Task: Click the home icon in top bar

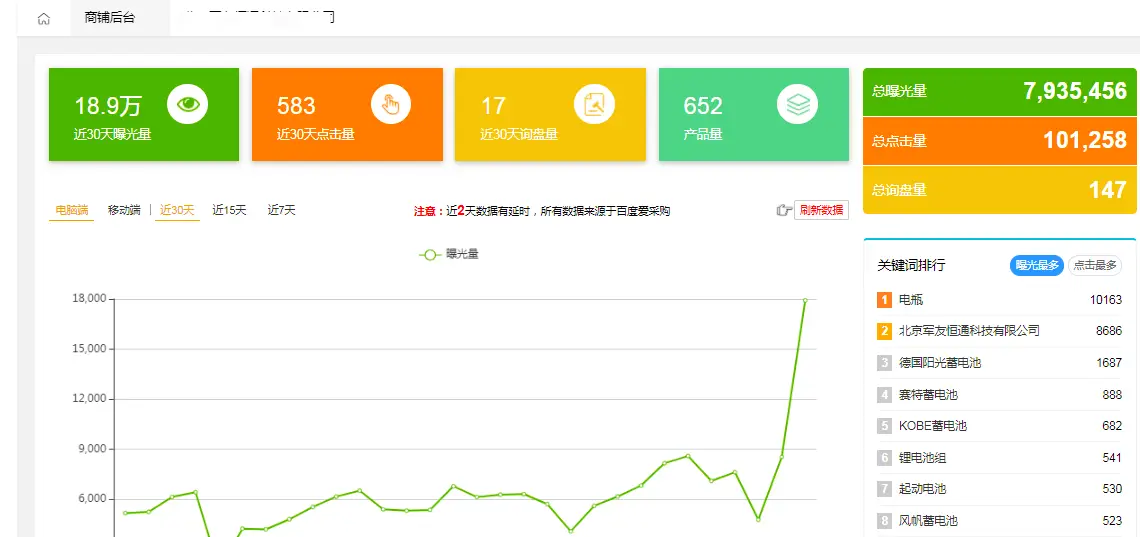Action: pos(44,19)
